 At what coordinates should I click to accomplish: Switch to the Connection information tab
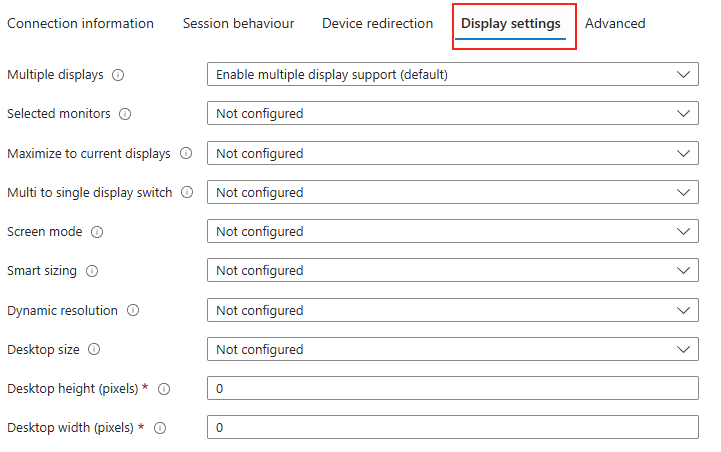click(x=80, y=23)
